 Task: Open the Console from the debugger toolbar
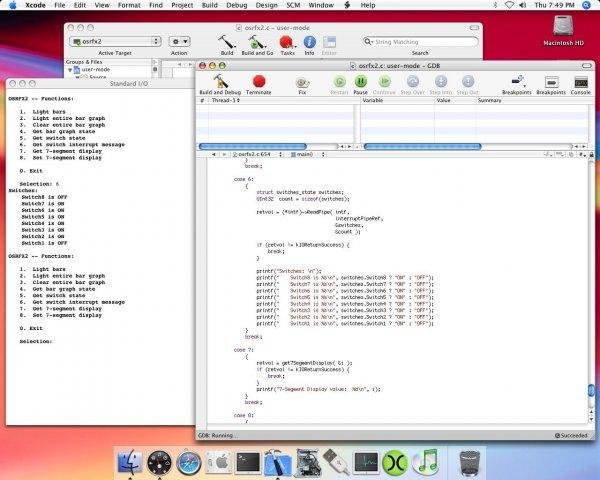coord(580,85)
